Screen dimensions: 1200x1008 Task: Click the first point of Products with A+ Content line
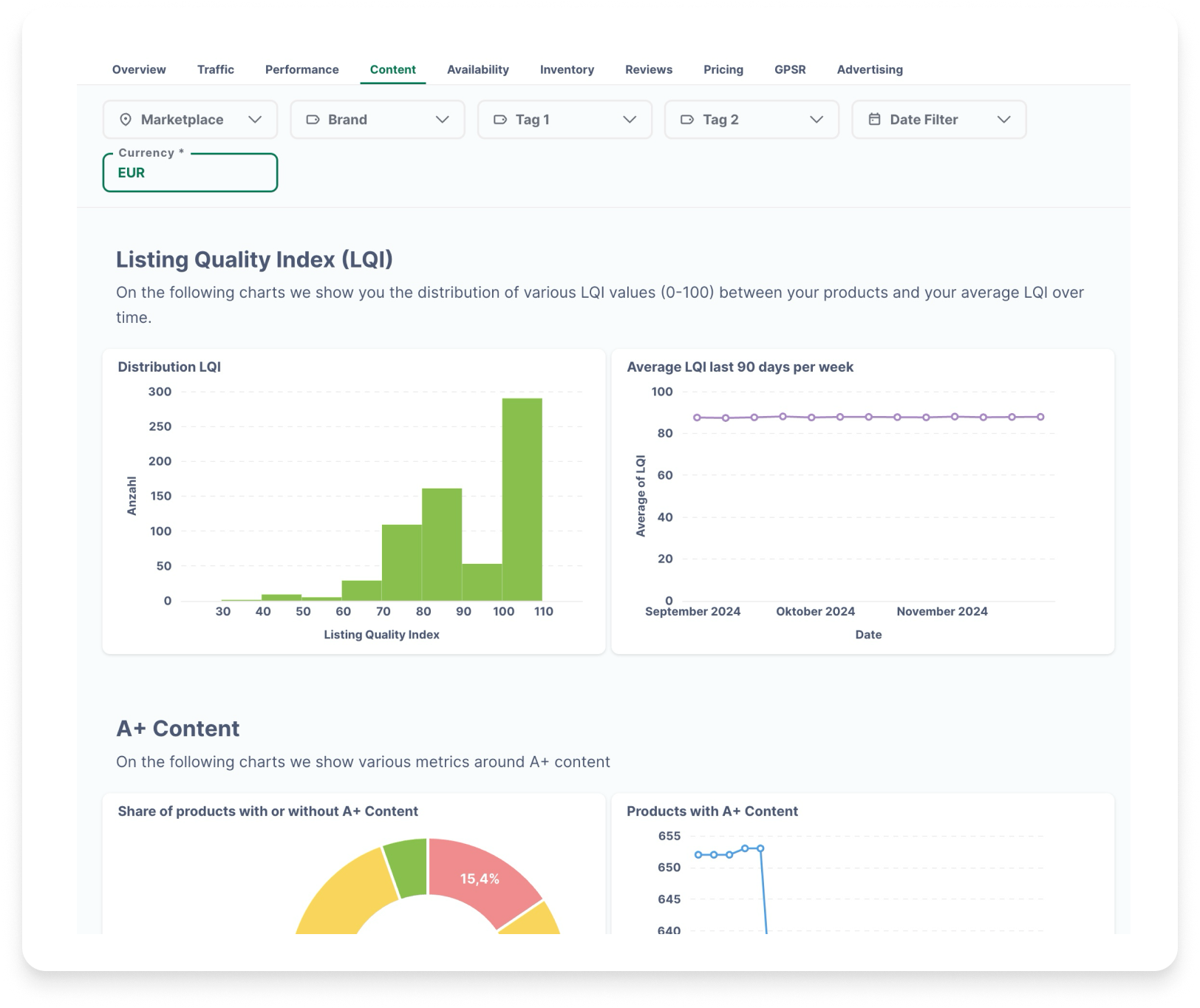pos(698,855)
